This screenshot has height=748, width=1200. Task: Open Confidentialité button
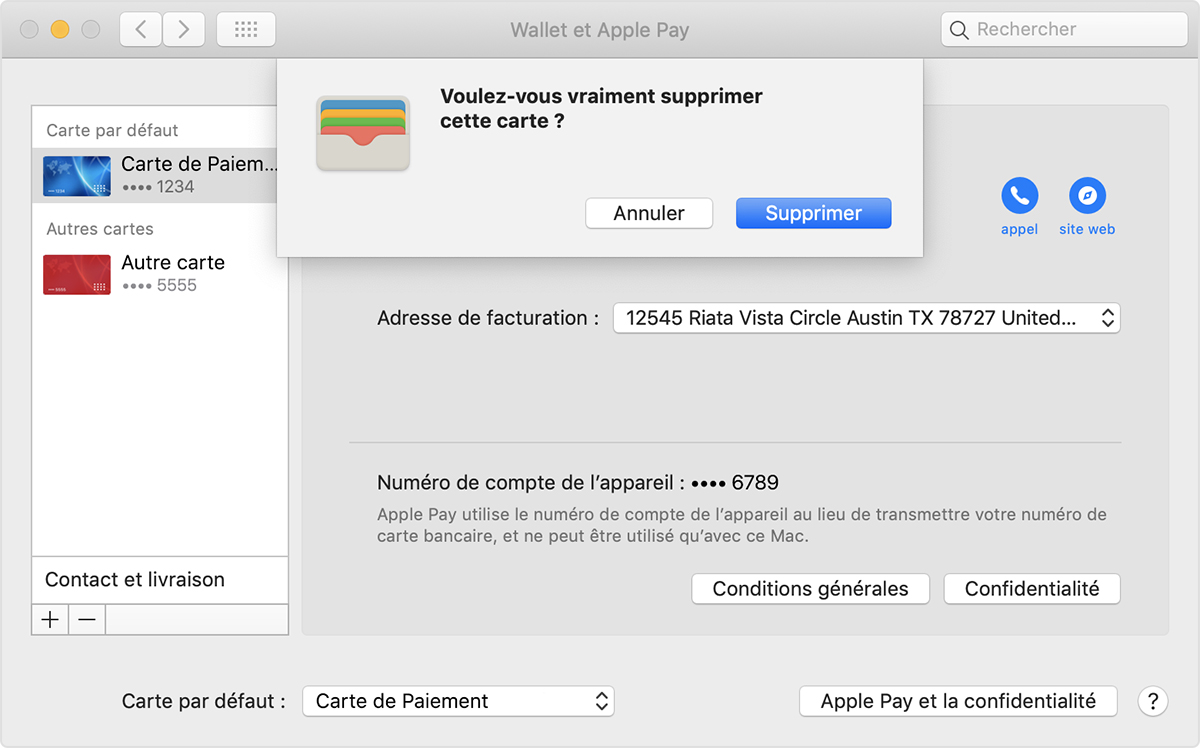1032,589
